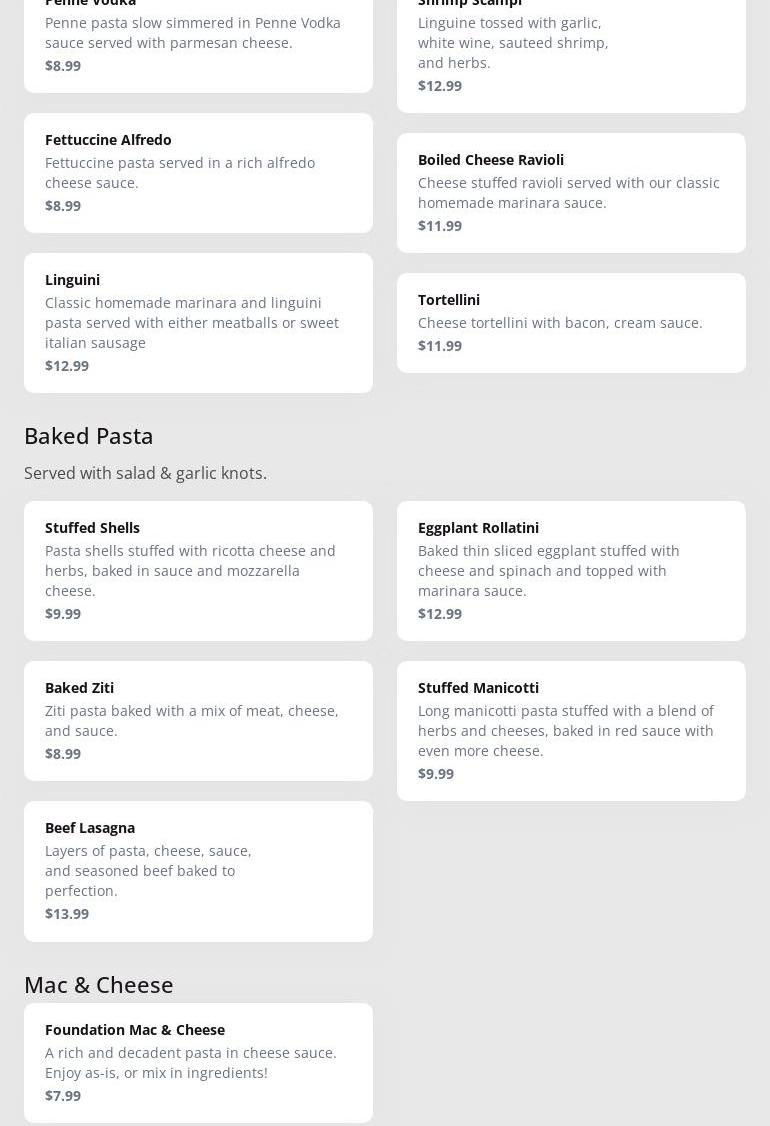Click the $13.99 price under Beef Lasagna
The height and width of the screenshot is (1126, 770).
pos(67,913)
